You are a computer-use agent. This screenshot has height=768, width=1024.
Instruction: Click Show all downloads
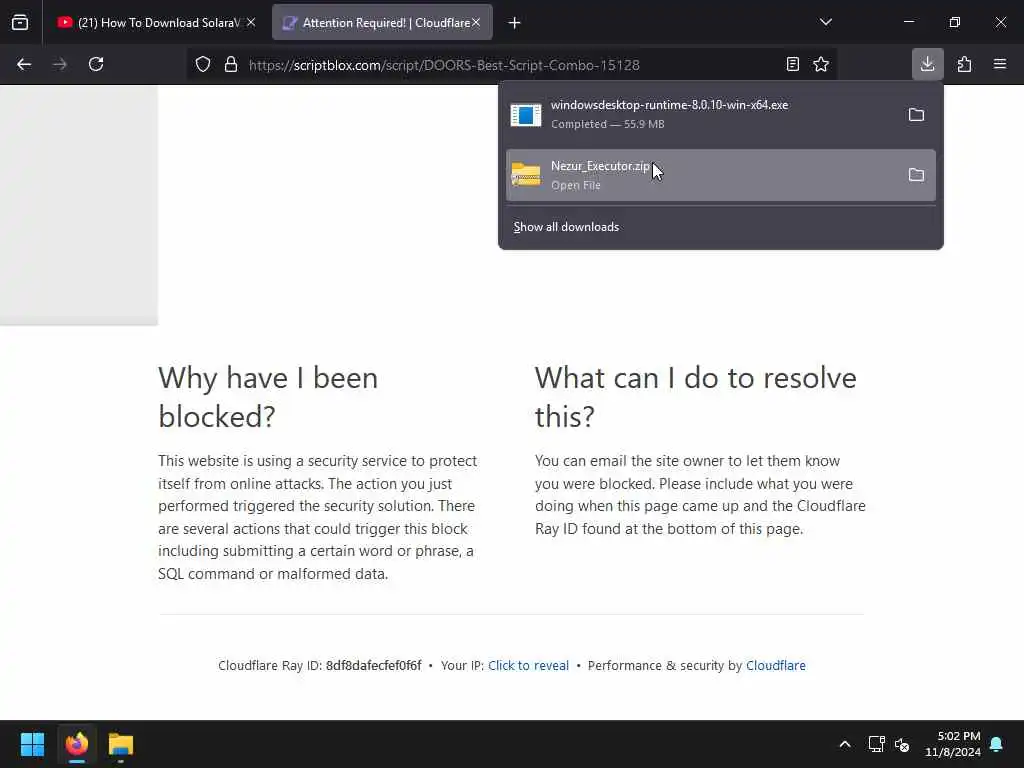(x=566, y=227)
